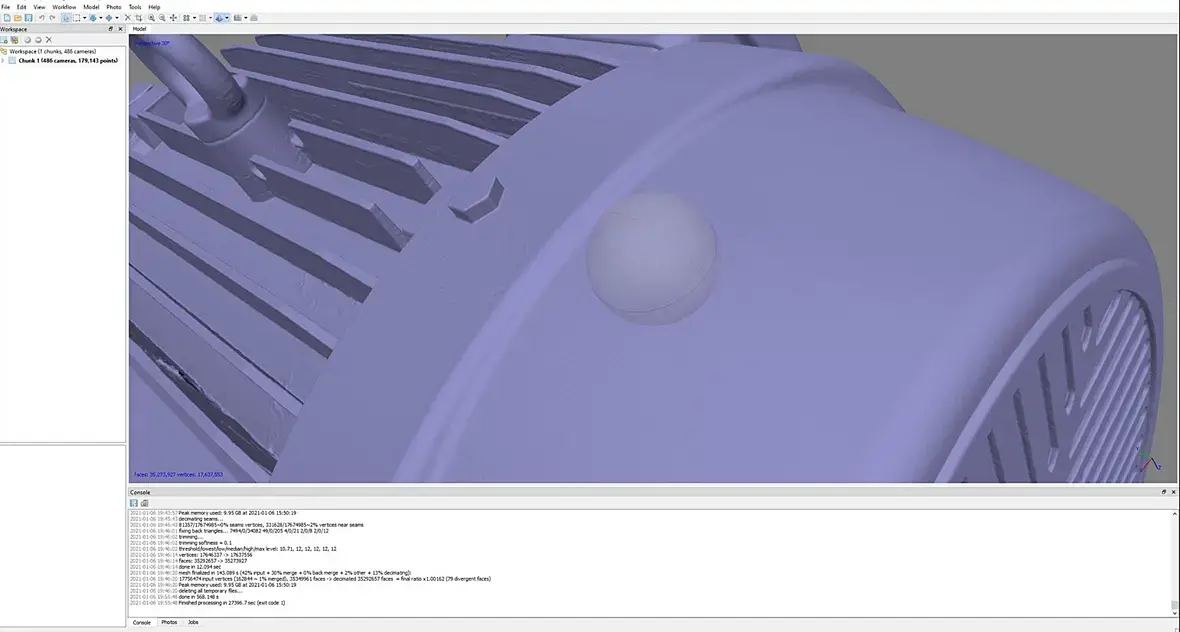Open the Tools menu
Screen dimensions: 1180x632
click(x=135, y=7)
